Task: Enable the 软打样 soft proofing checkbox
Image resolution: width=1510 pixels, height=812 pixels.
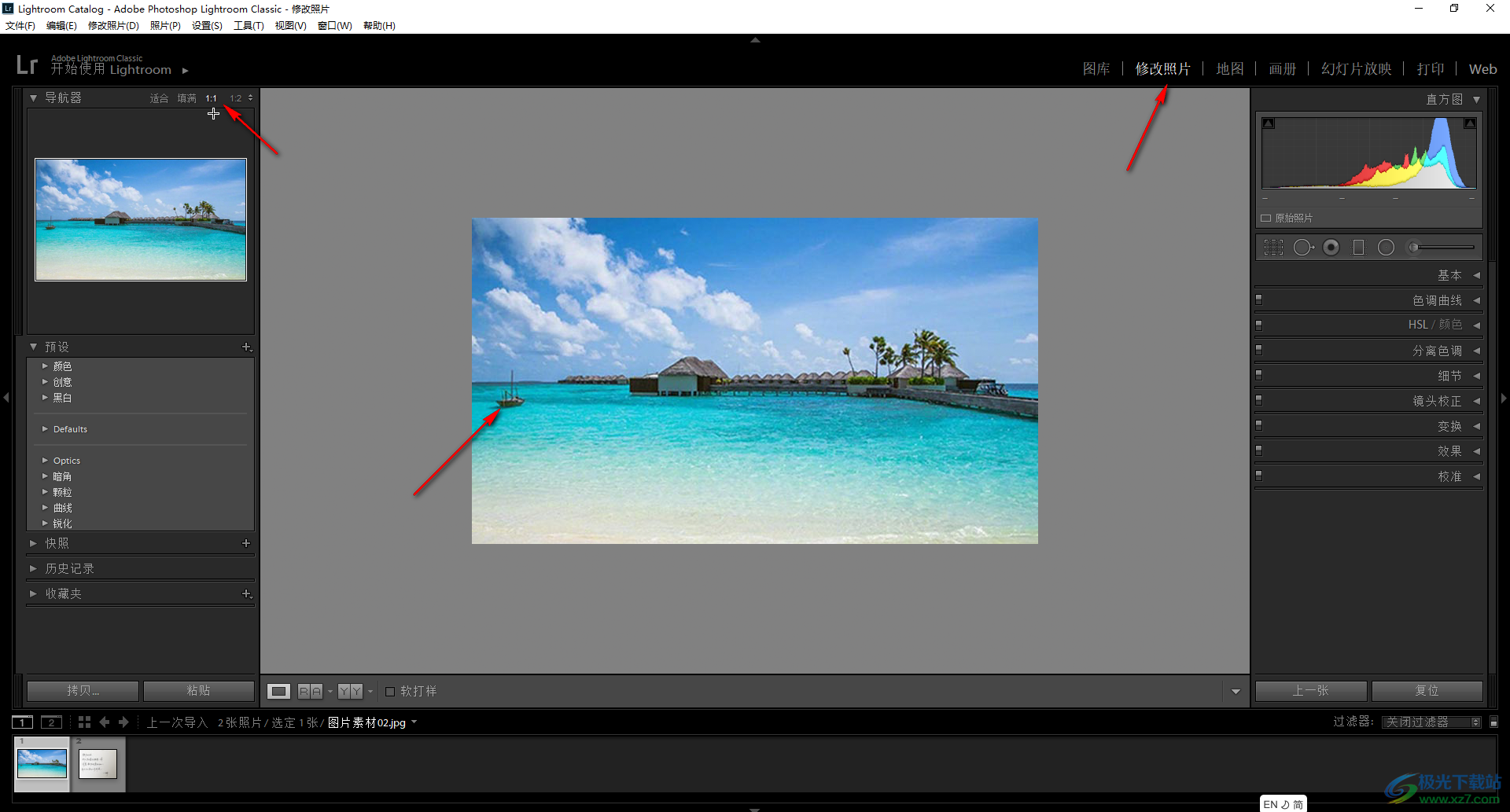Action: coord(390,691)
